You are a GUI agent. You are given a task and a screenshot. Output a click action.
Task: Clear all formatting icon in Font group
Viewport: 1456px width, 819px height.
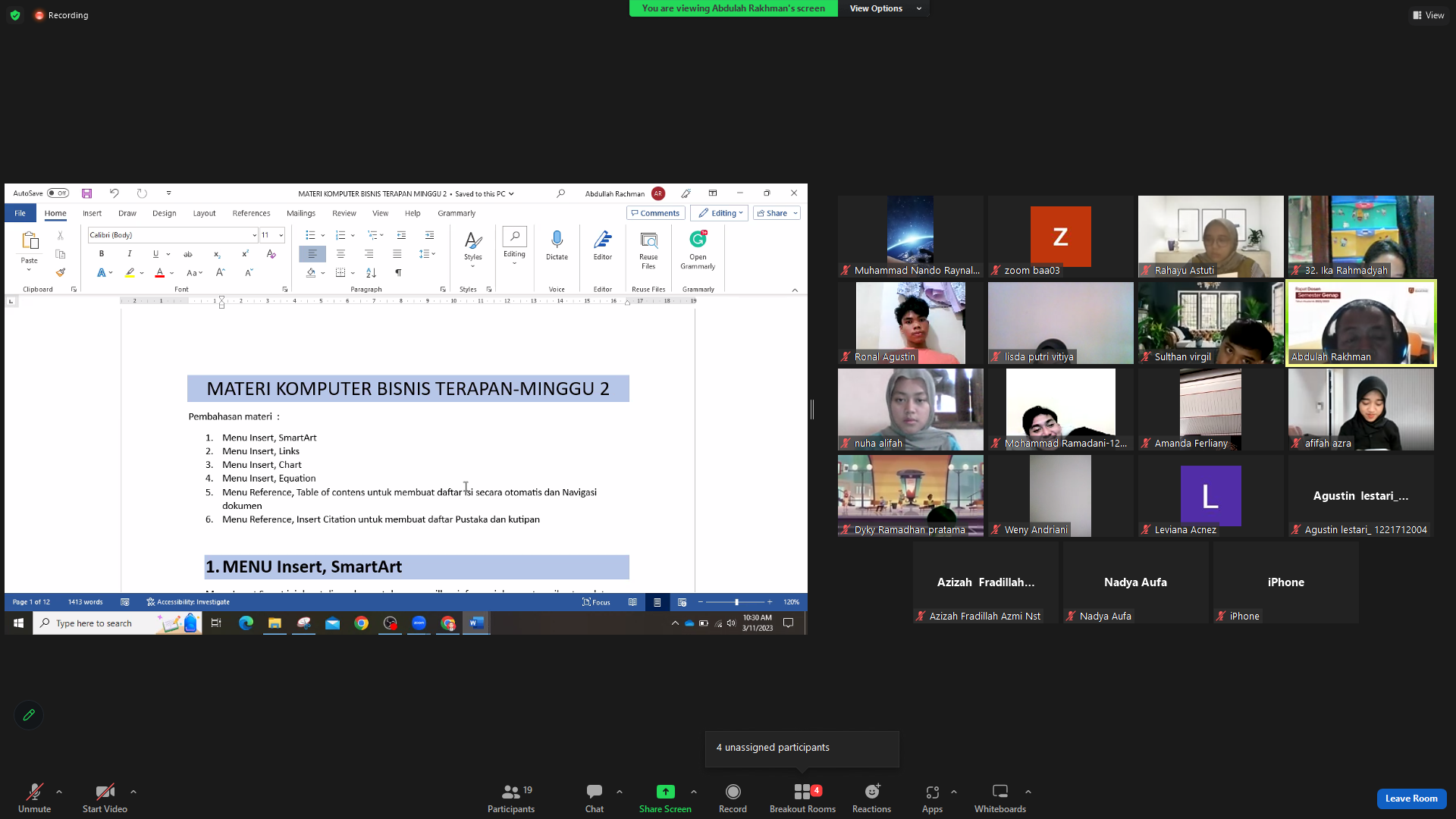pyautogui.click(x=271, y=254)
